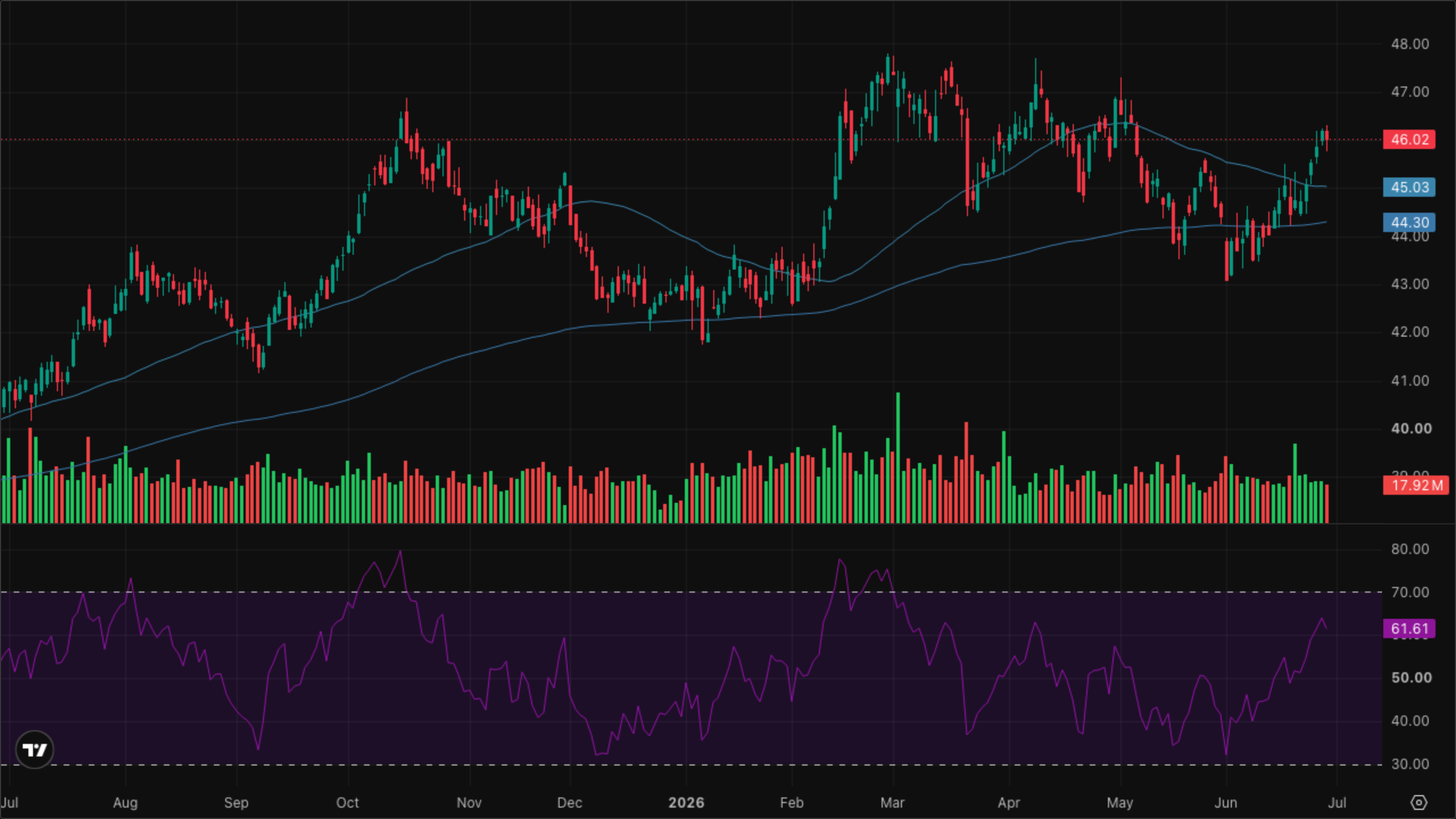Click the highest RSI peak in October
This screenshot has width=1456, height=819.
coord(400,551)
